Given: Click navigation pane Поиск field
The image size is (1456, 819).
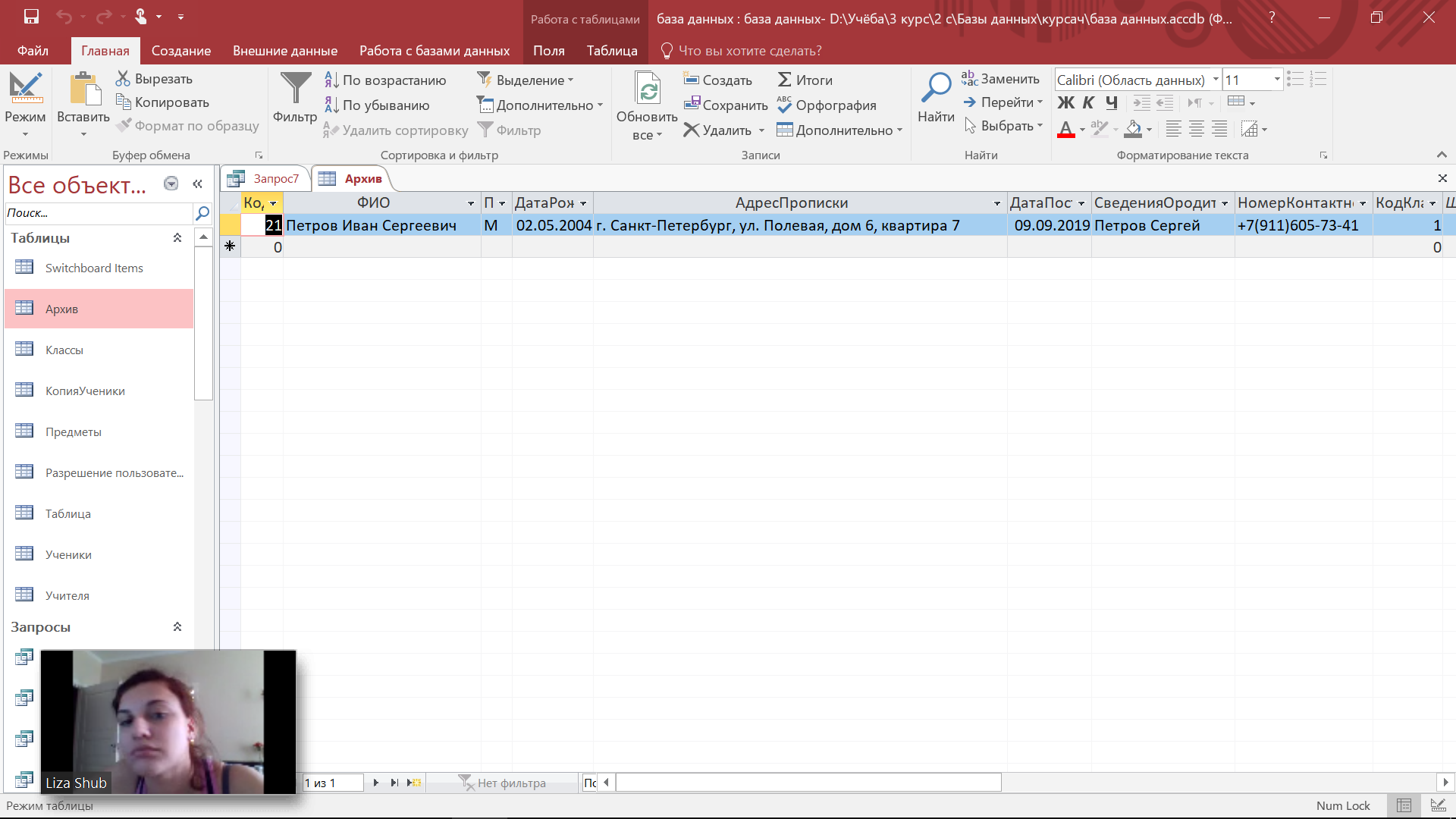Looking at the screenshot, I should tap(99, 213).
